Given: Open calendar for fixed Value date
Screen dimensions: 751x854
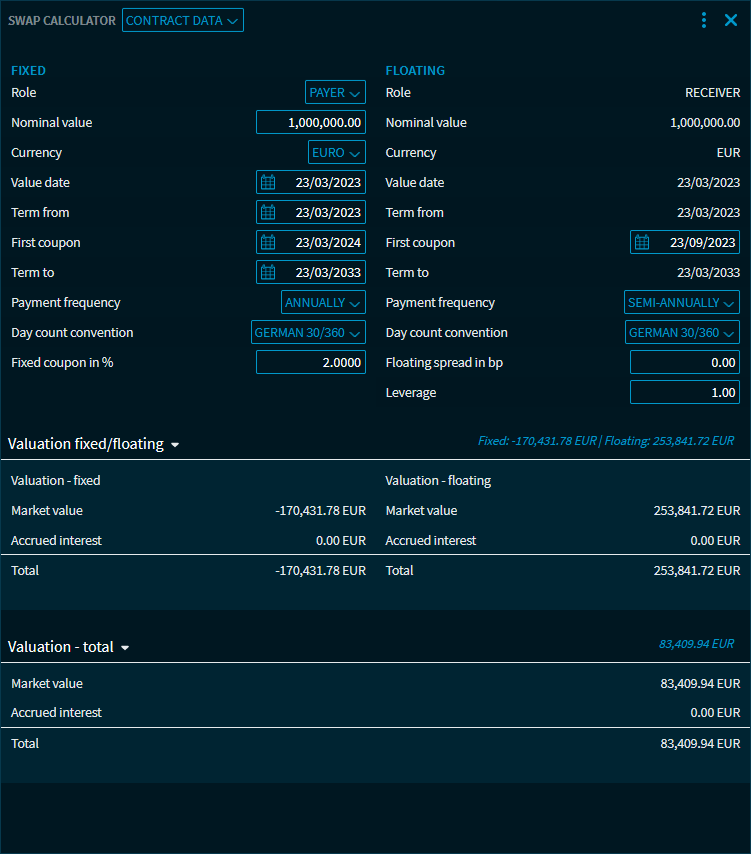Looking at the screenshot, I should point(268,182).
